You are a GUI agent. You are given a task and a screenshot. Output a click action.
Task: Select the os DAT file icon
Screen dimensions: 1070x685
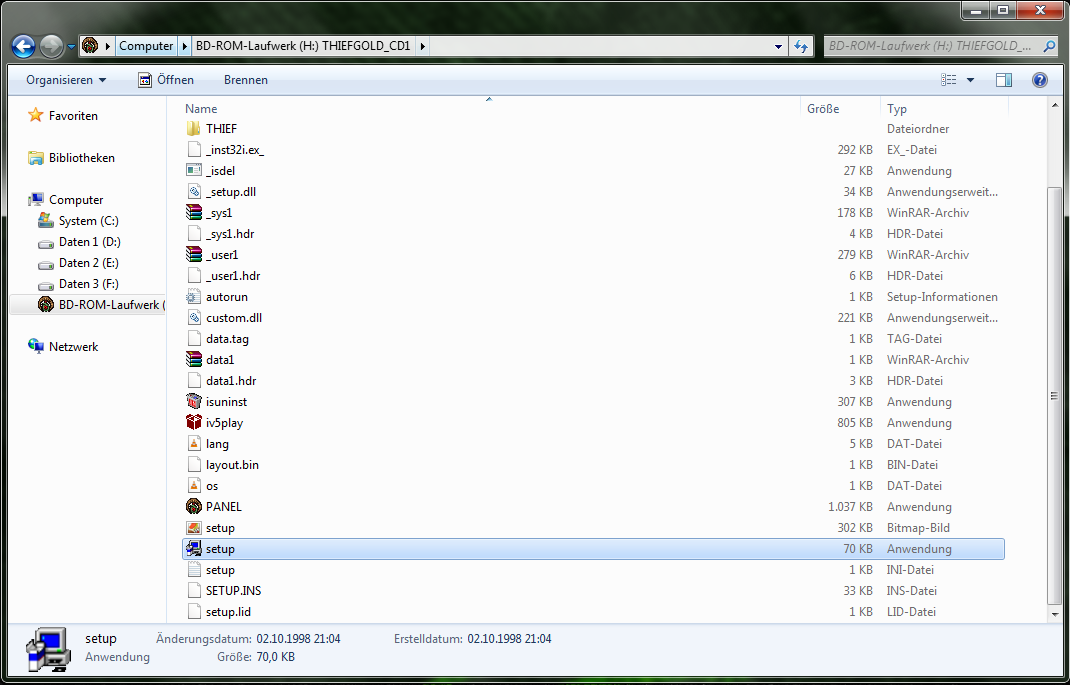(194, 486)
